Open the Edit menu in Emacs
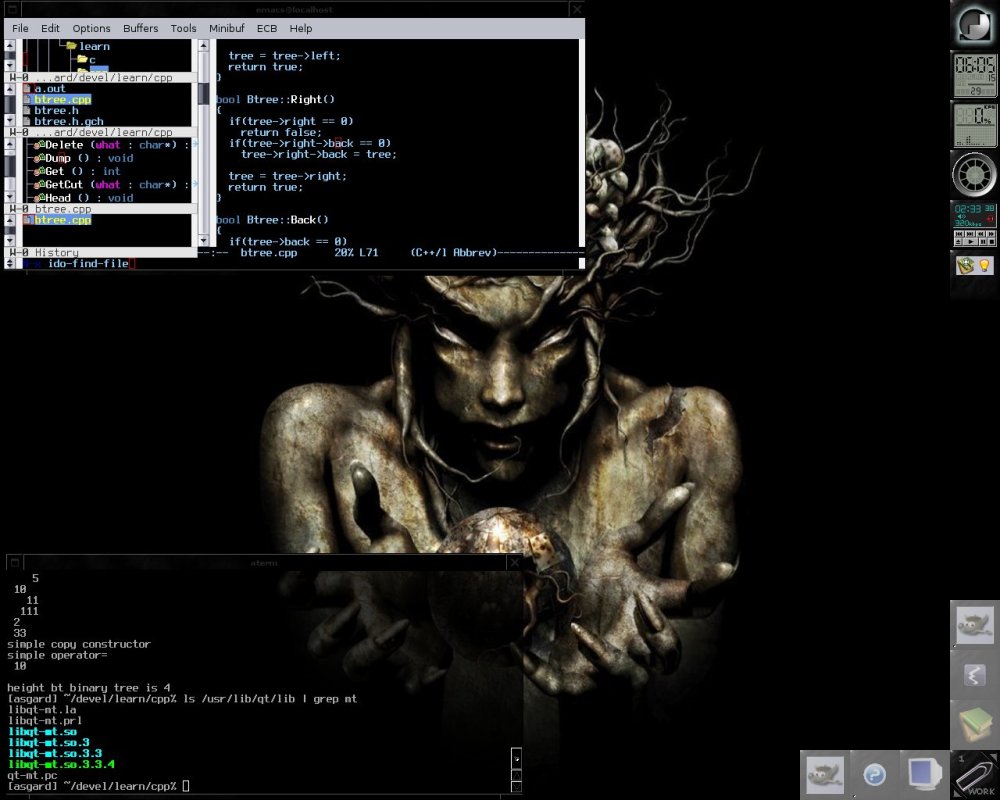1000x800 pixels. tap(50, 28)
